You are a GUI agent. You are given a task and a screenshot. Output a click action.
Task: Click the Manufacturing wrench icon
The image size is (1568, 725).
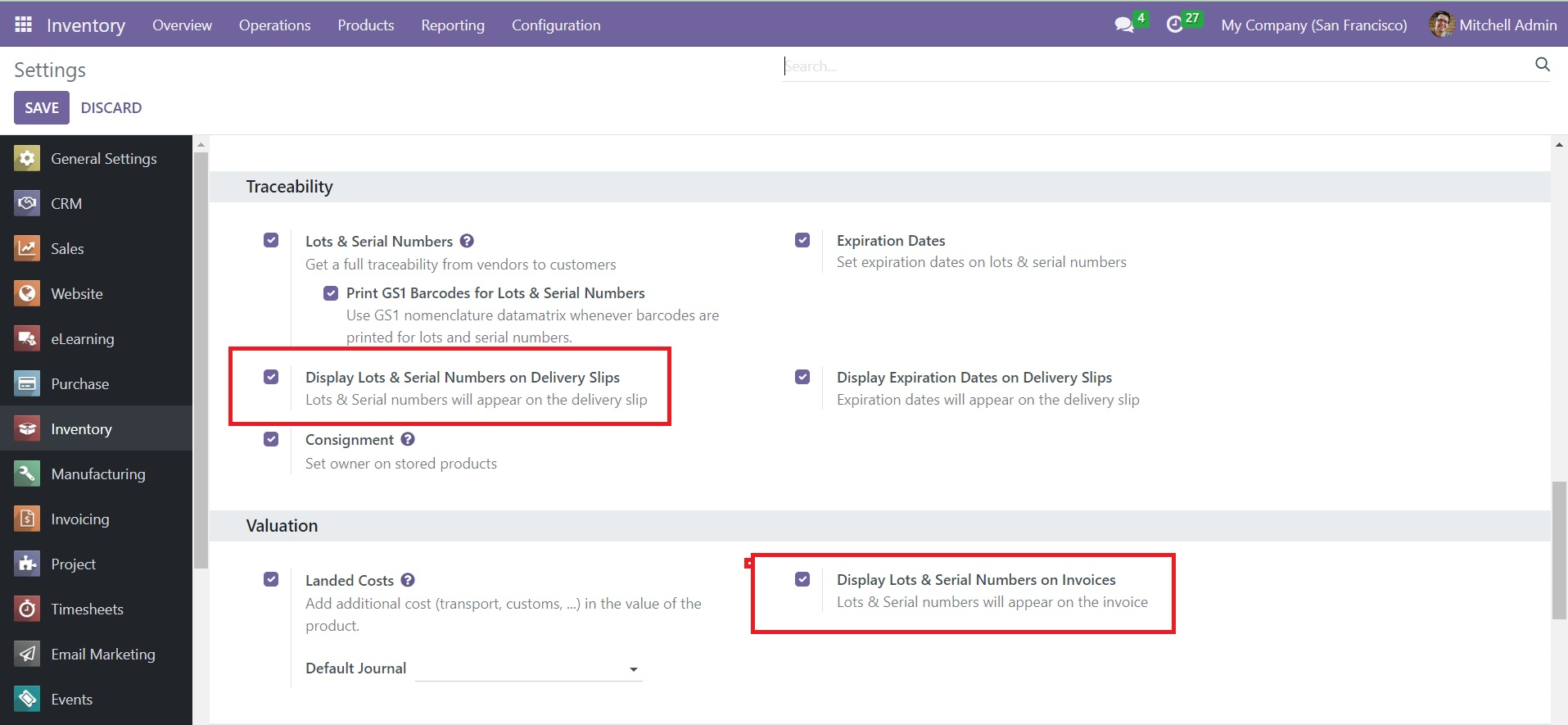click(27, 474)
